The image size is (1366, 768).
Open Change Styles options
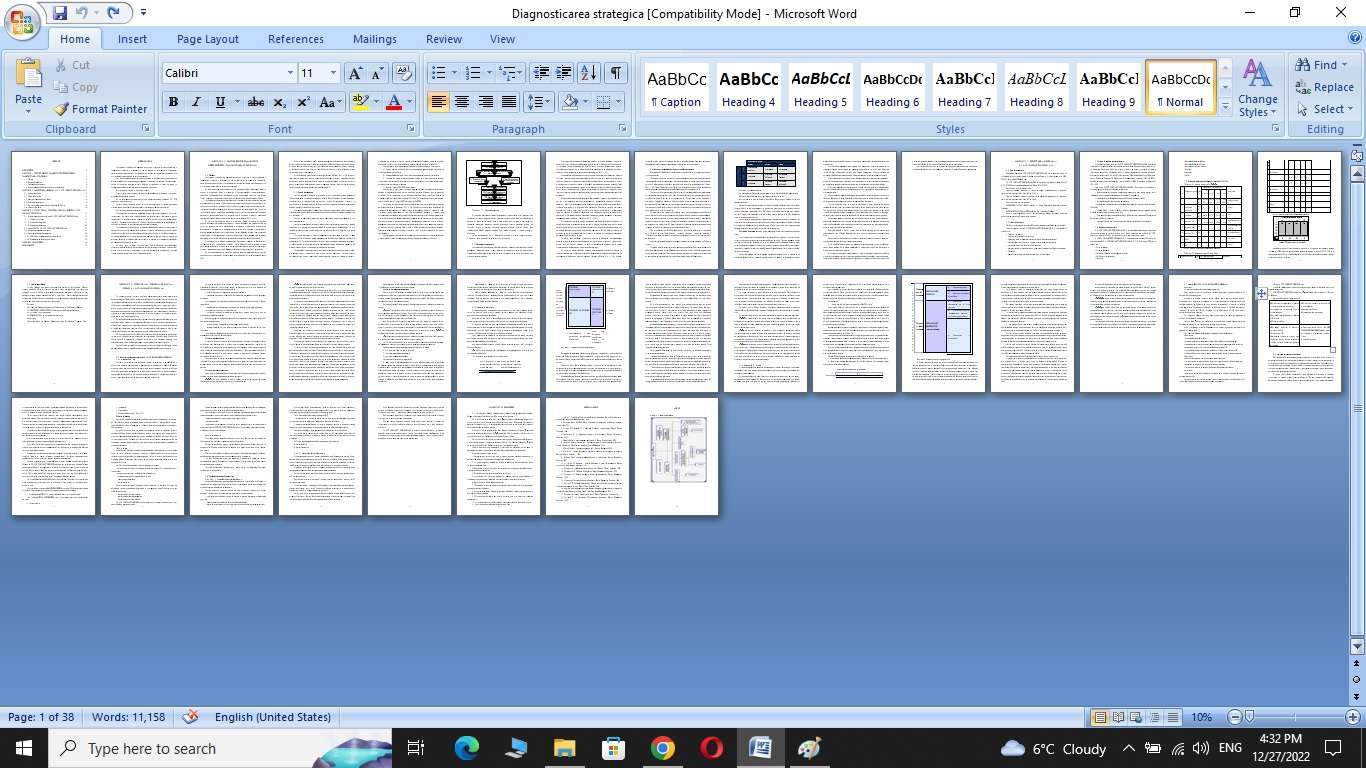[1257, 88]
